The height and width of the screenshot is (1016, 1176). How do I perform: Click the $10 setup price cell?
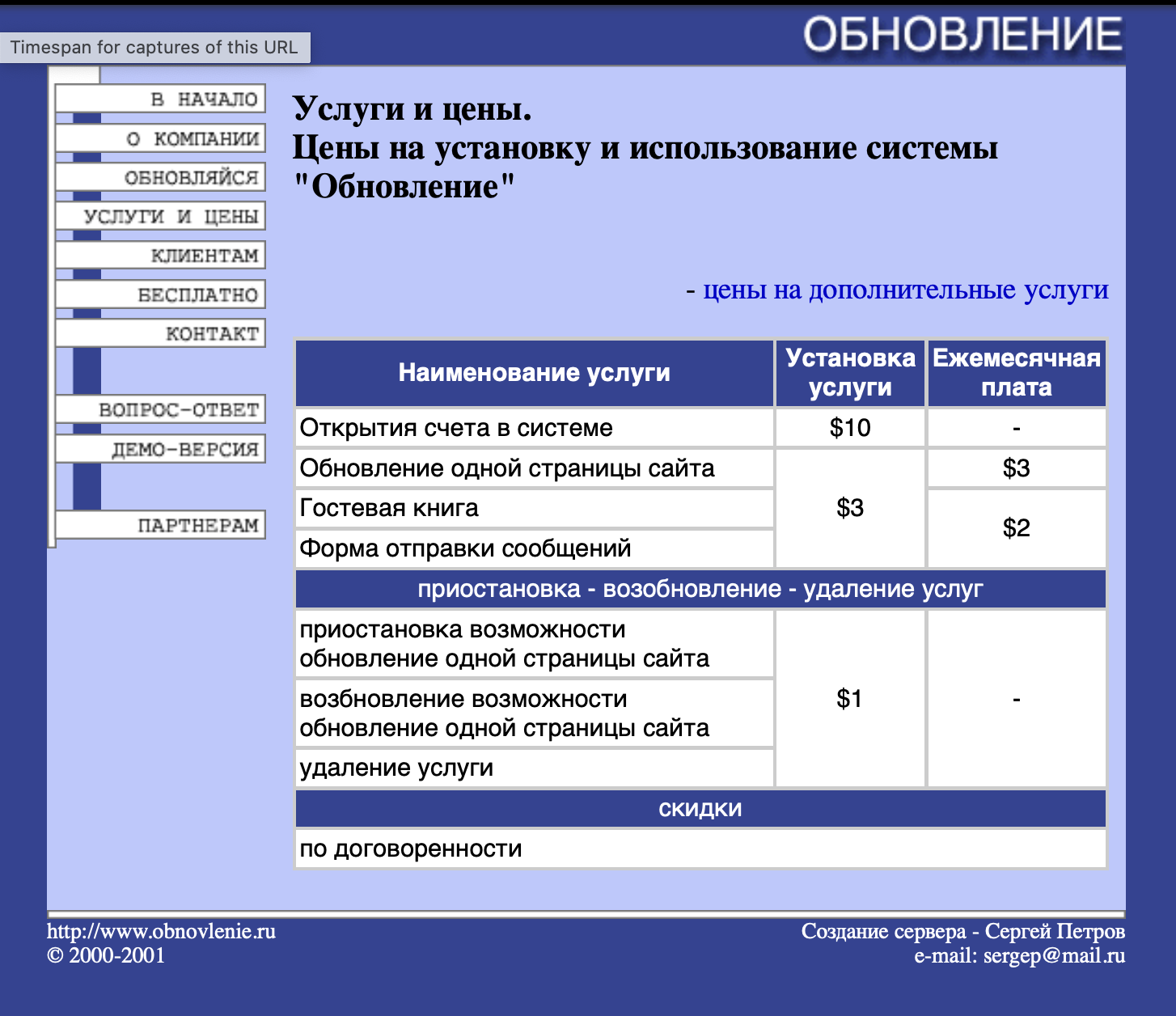[850, 428]
